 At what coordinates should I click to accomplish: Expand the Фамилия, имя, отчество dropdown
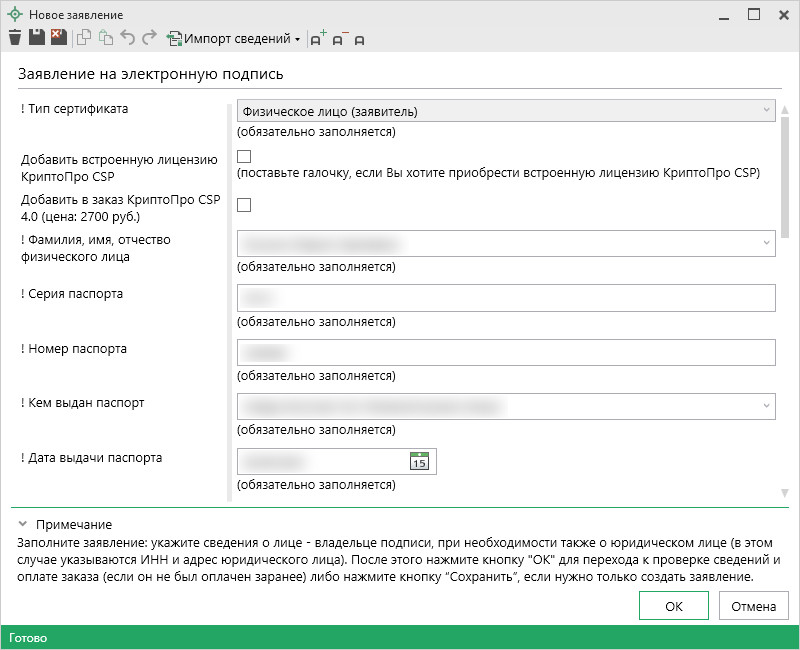(x=766, y=243)
